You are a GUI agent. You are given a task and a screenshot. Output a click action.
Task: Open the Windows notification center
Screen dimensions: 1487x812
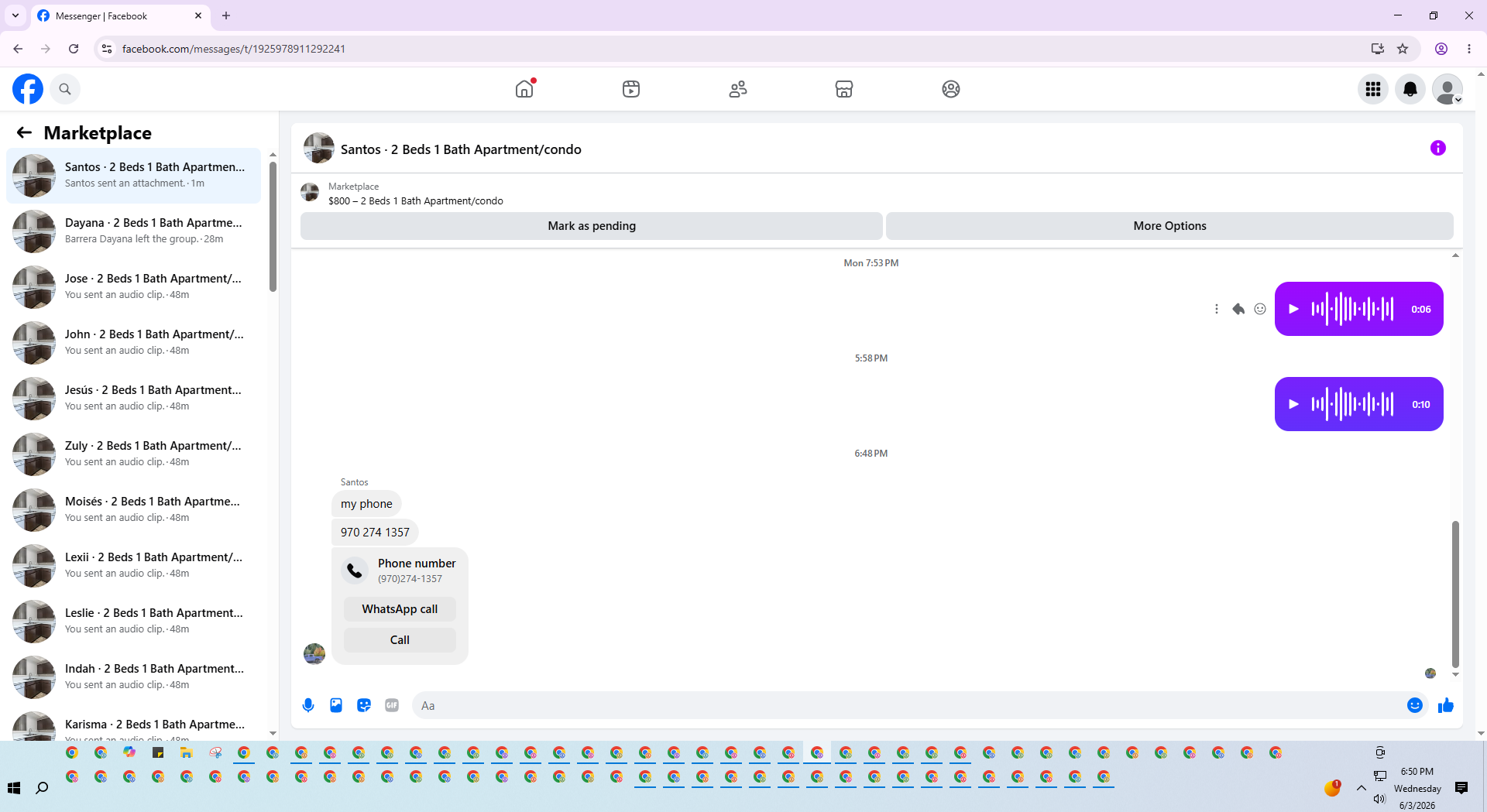1461,788
